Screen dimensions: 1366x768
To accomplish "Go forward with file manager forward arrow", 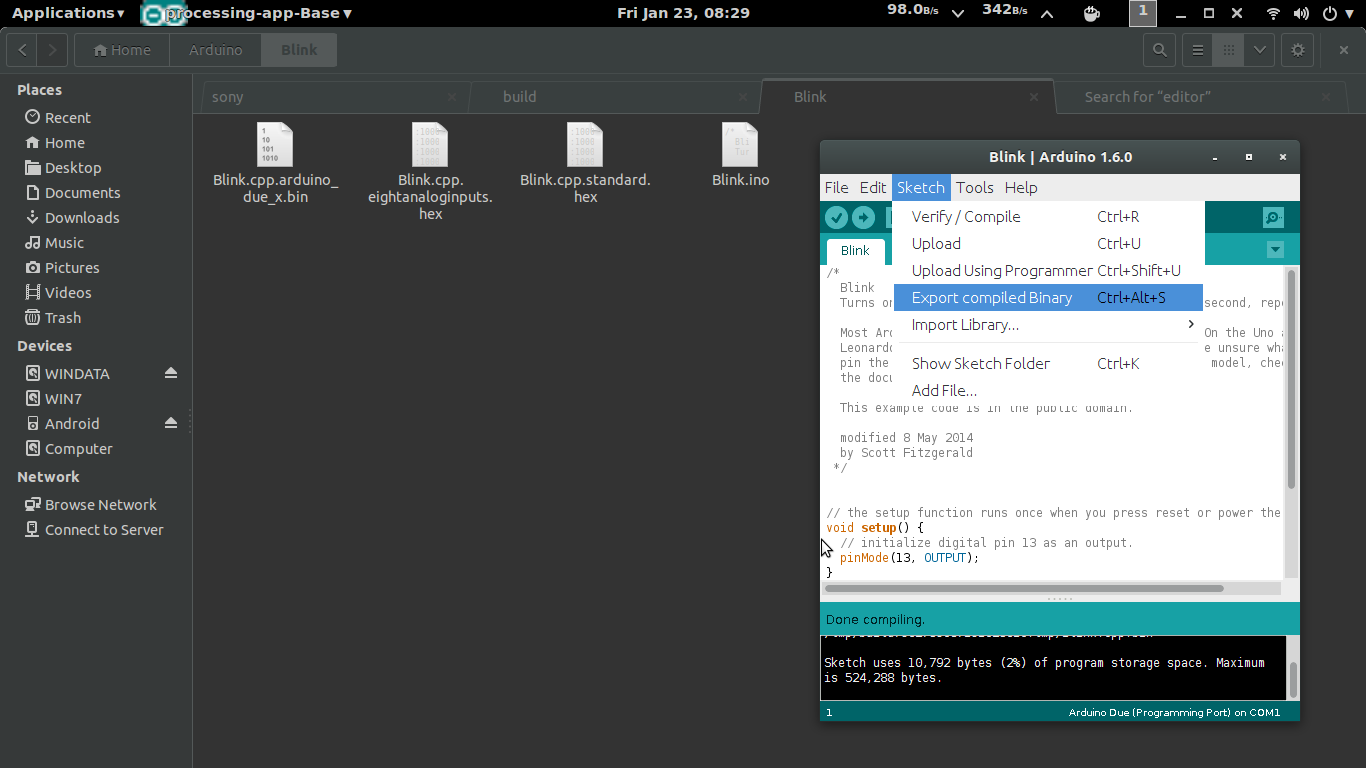I will click(x=53, y=50).
